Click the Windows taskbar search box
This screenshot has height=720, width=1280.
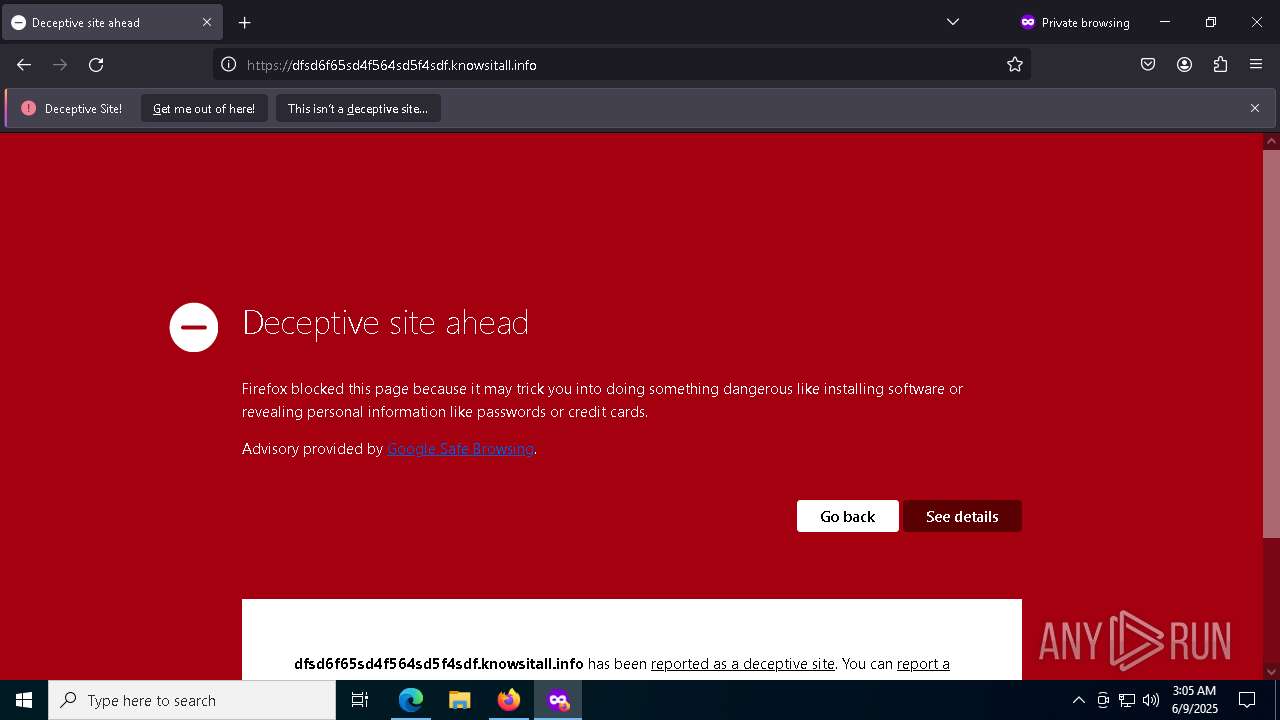click(192, 700)
